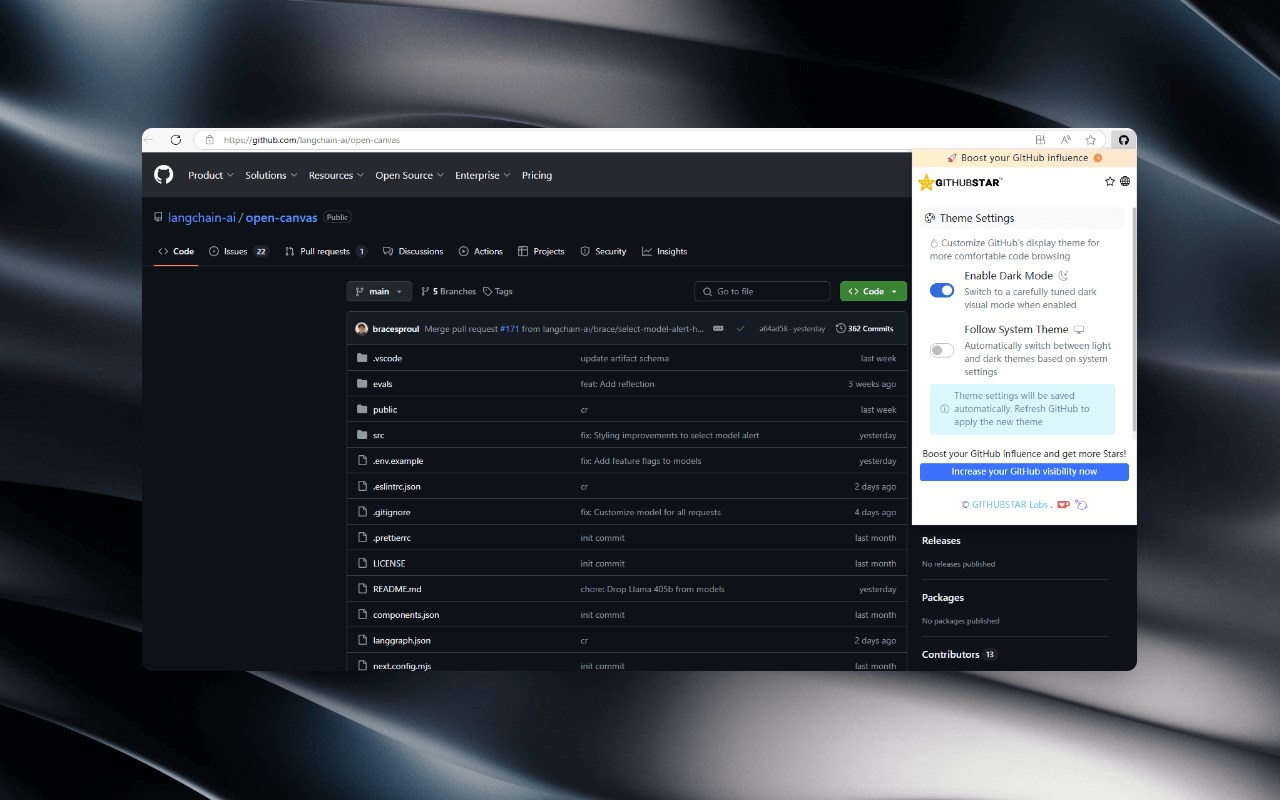
Task: Click the read aloud icon
Action: [1066, 140]
